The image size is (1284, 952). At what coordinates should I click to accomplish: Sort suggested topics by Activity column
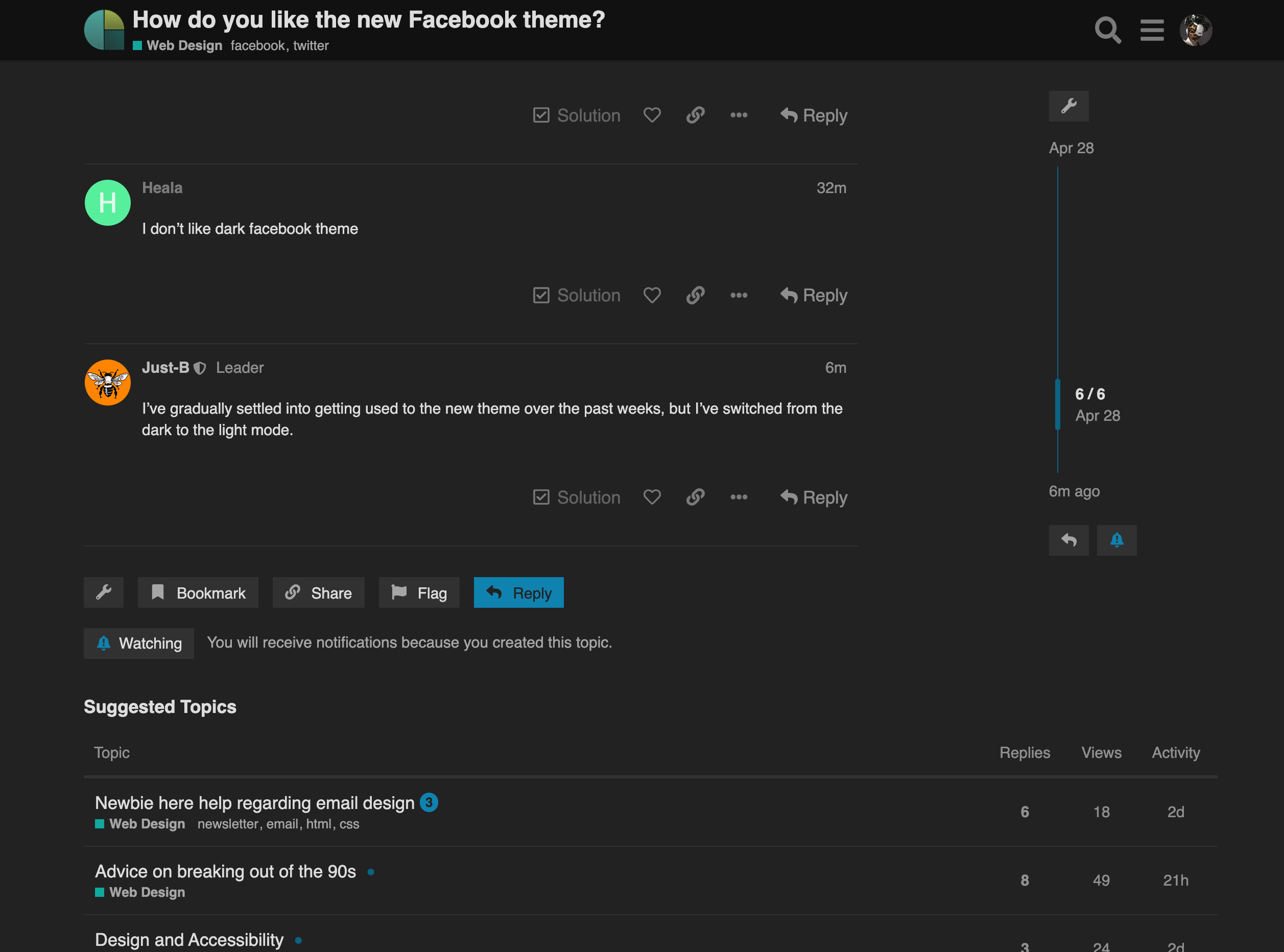(1176, 753)
